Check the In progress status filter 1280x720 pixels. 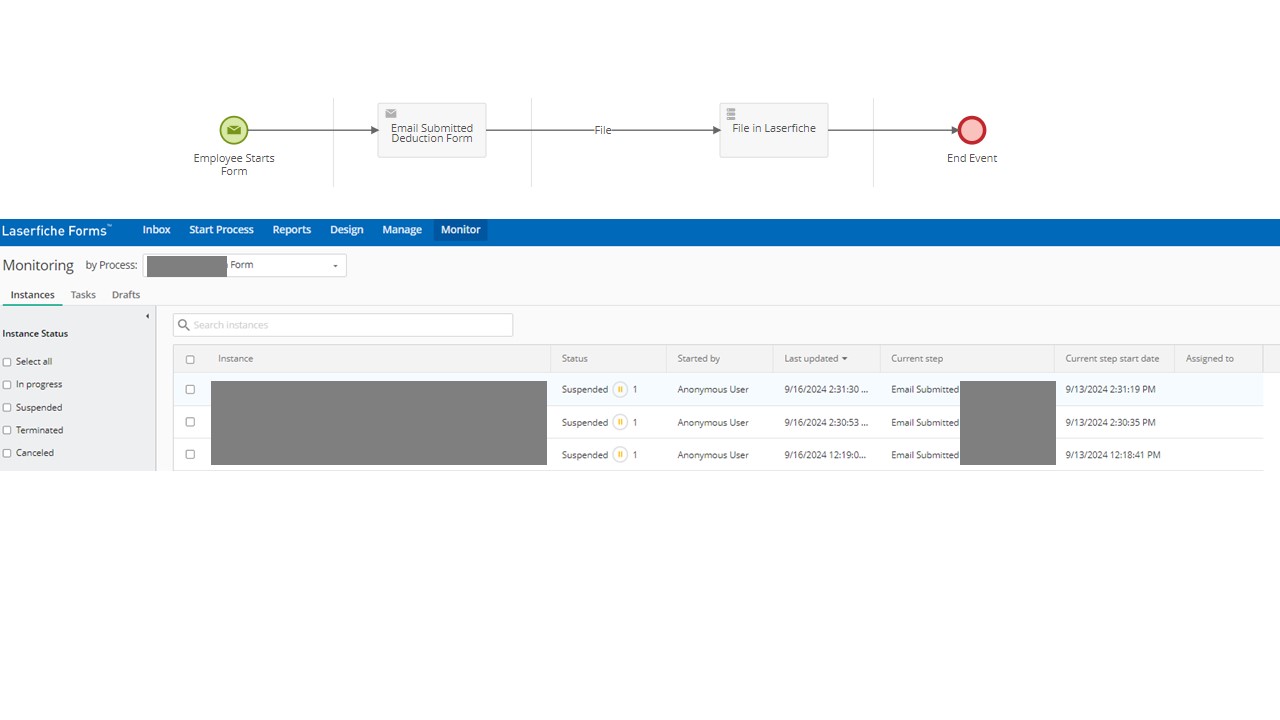(x=7, y=385)
